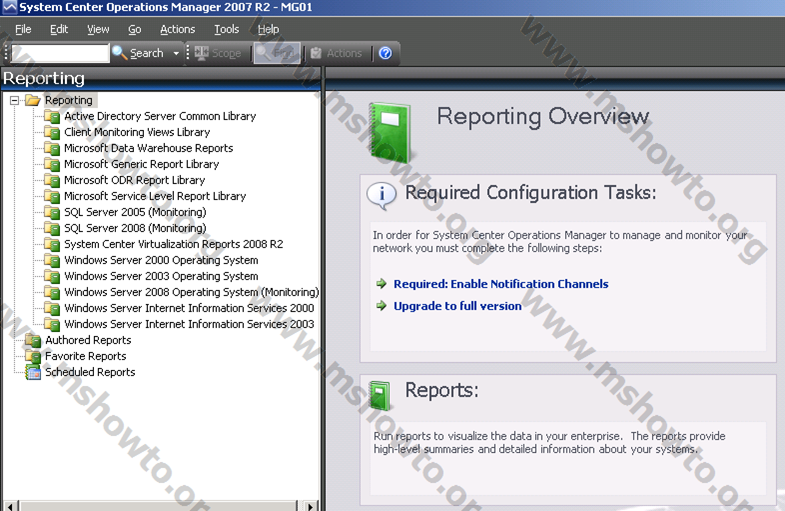Click the Search button label in toolbar
The image size is (785, 511).
pos(147,53)
